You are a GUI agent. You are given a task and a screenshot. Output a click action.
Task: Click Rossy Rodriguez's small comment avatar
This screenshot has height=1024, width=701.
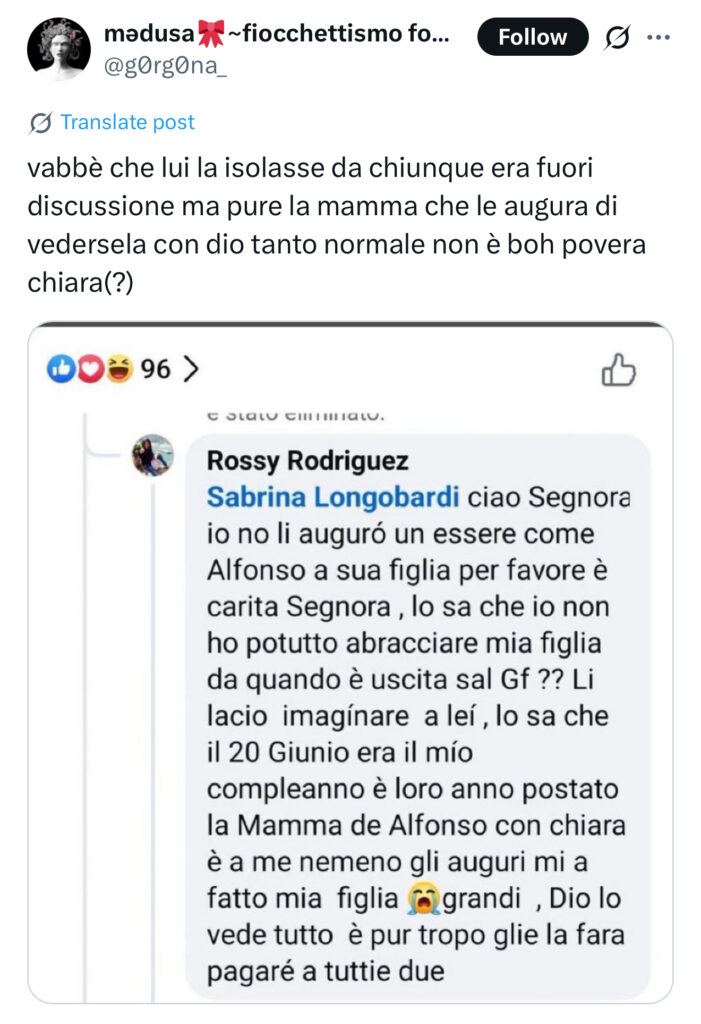(x=154, y=456)
